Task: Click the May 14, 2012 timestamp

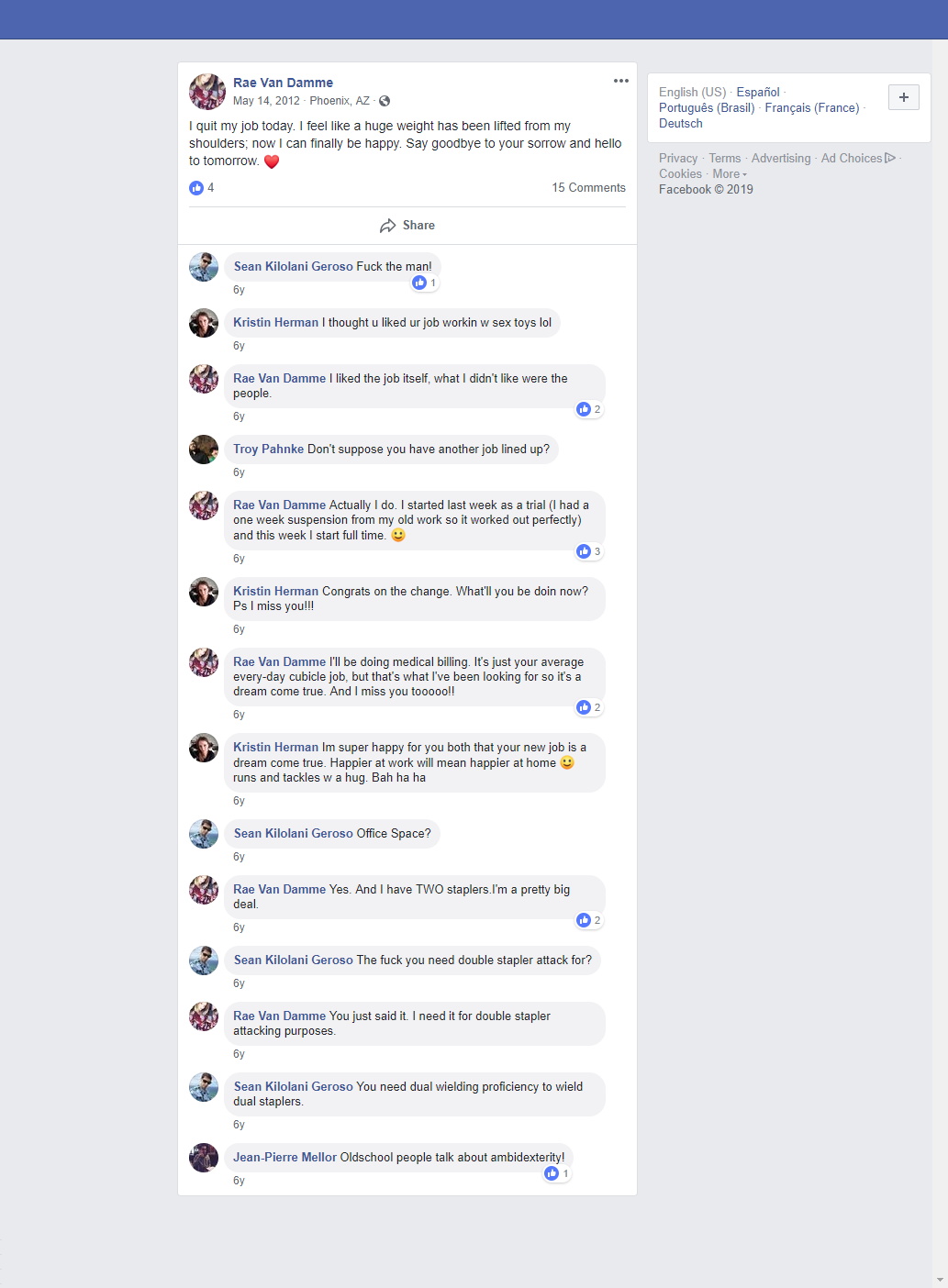Action: point(266,101)
